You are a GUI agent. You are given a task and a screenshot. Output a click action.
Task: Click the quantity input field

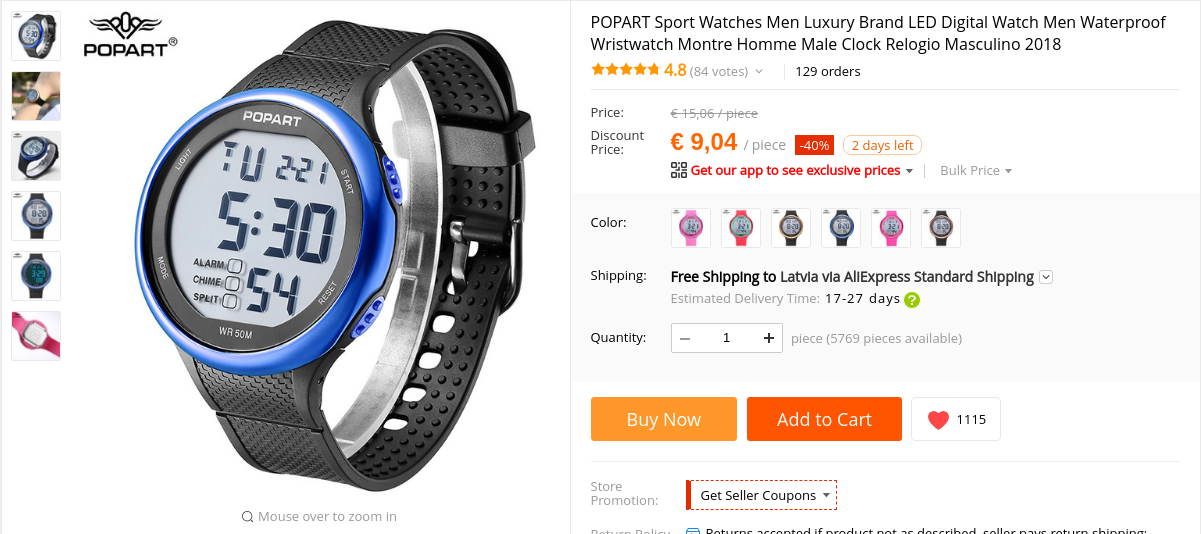coord(727,338)
